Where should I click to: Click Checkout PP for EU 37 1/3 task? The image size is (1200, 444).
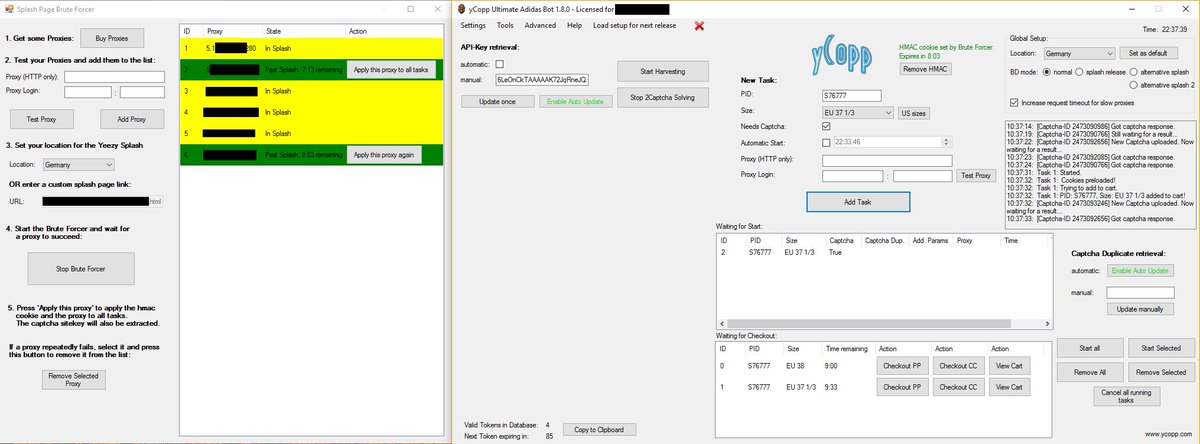pos(902,385)
